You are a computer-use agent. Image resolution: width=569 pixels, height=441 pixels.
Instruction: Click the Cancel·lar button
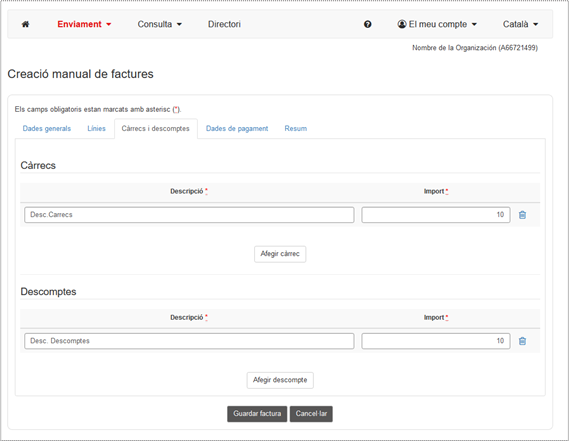coord(311,414)
